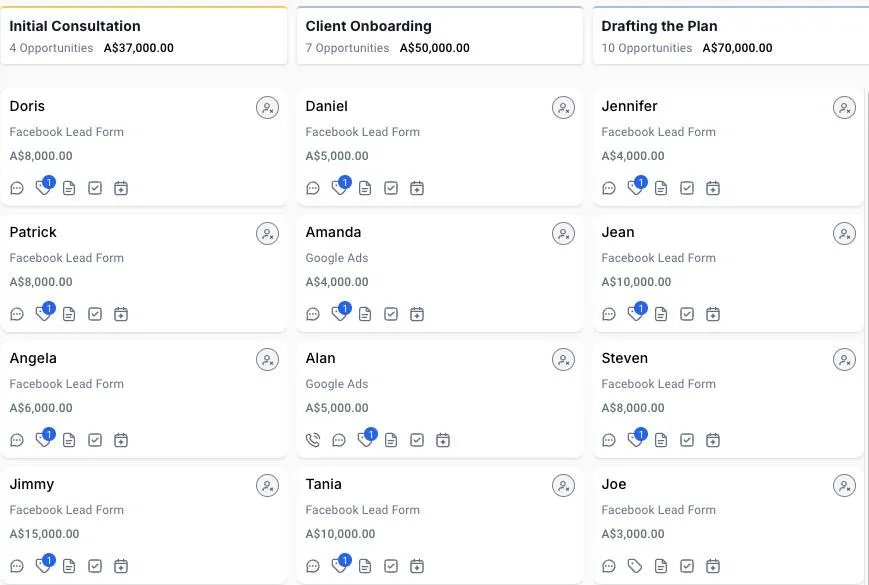The image size is (869, 585).
Task: Open the conversation icon on Tania's card
Action: click(x=313, y=566)
